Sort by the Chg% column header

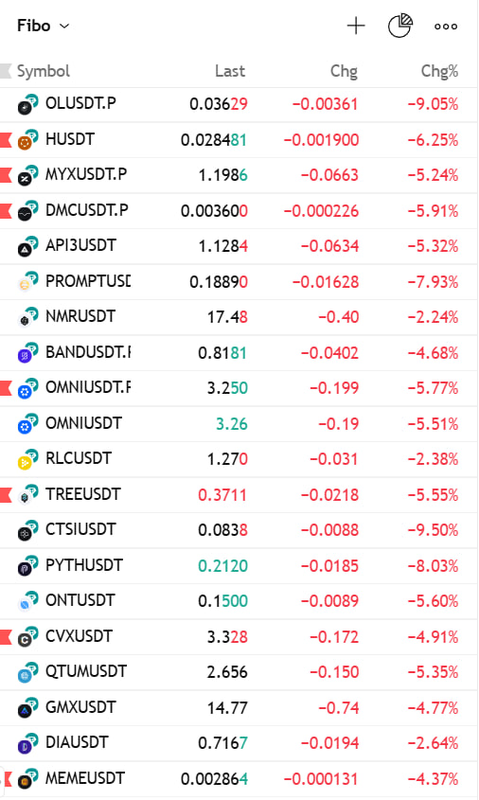(x=439, y=71)
